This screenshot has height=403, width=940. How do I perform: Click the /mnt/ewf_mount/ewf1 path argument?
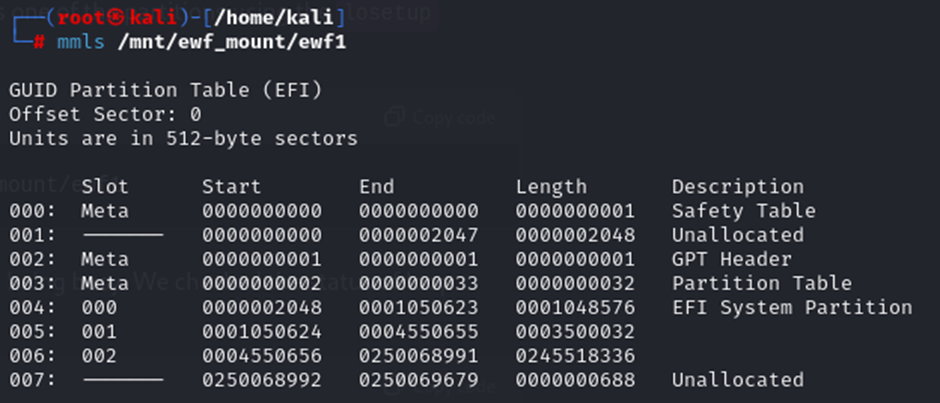click(232, 43)
